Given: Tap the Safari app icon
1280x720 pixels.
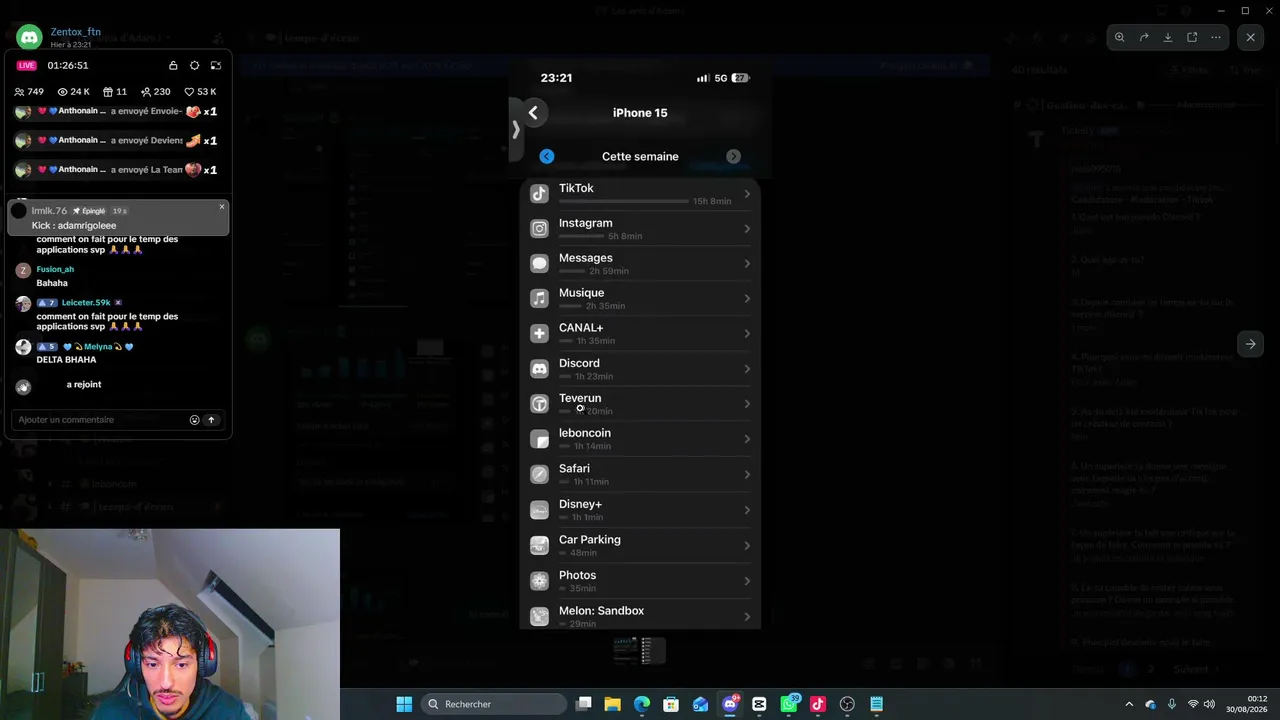Looking at the screenshot, I should click(539, 474).
